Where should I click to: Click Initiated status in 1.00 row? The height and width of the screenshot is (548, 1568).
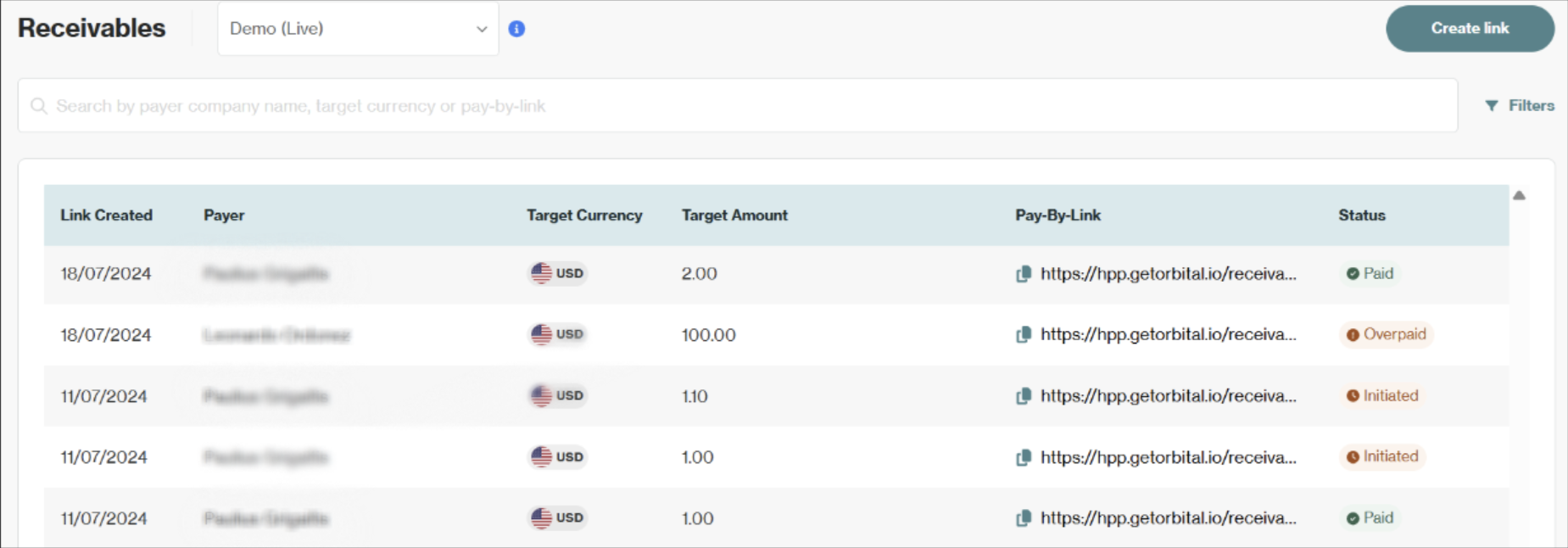[1382, 456]
